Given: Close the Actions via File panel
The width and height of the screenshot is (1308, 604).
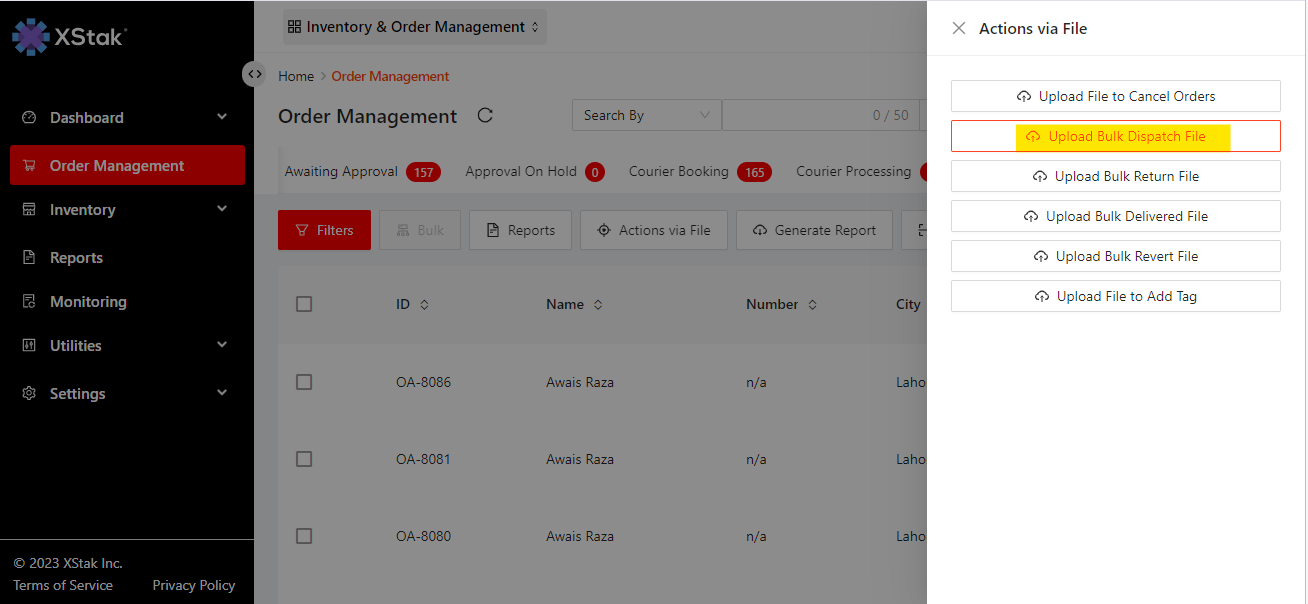Looking at the screenshot, I should (958, 28).
